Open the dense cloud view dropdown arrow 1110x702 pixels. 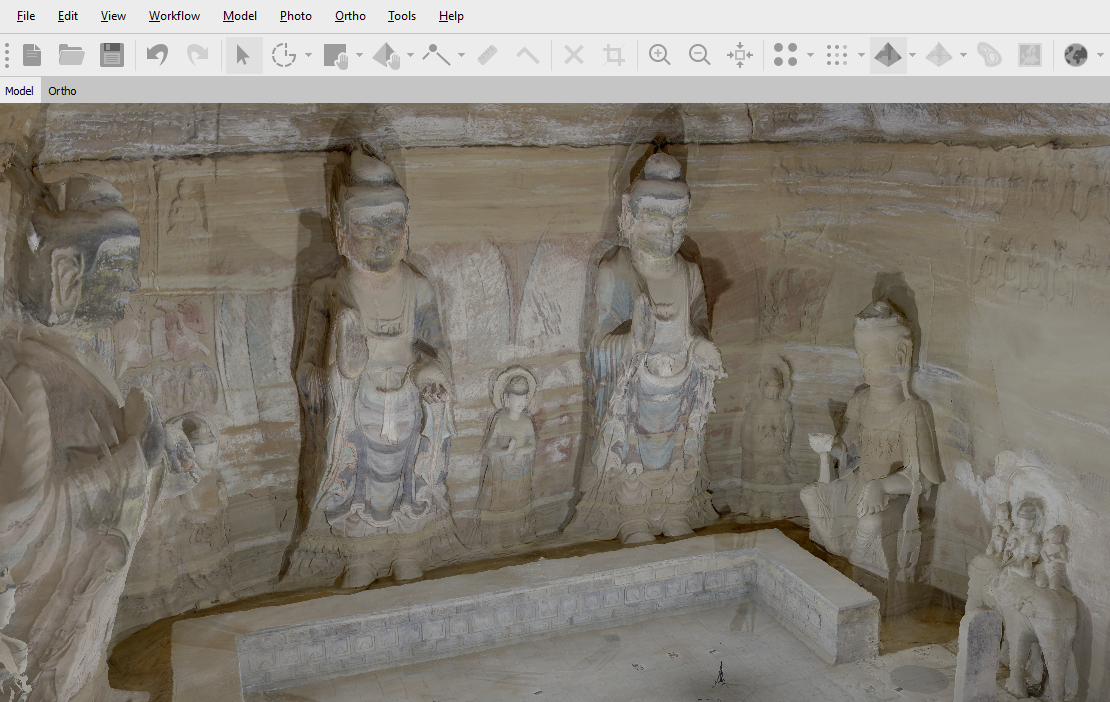pos(862,55)
